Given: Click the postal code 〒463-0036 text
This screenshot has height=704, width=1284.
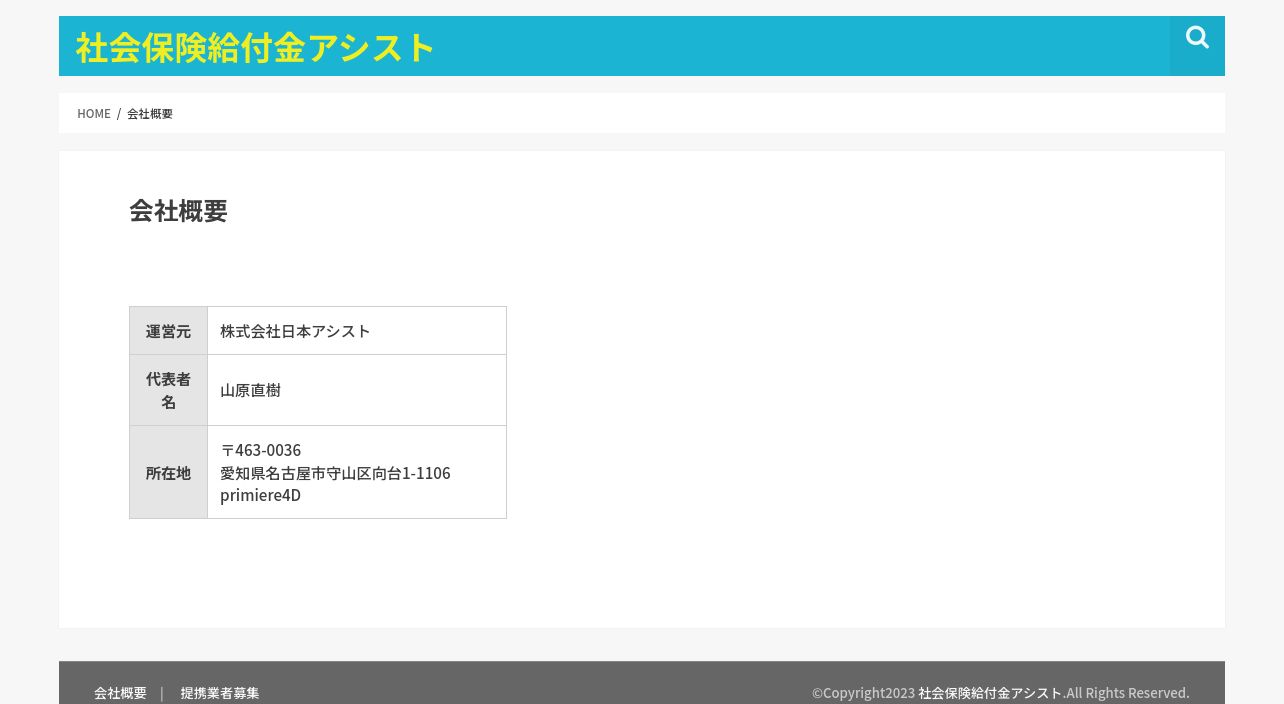Looking at the screenshot, I should [261, 450].
